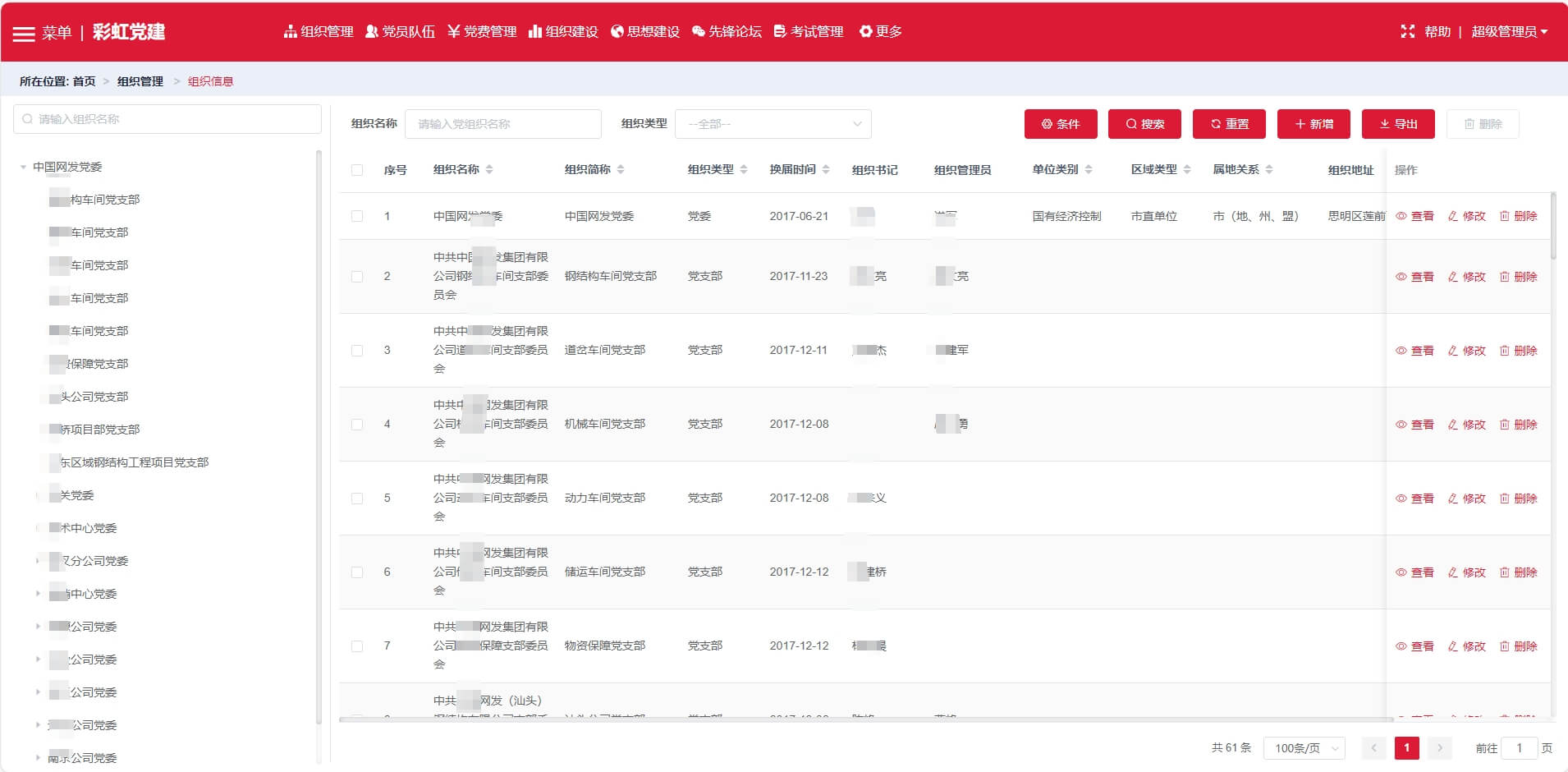Tick the select-all checkbox in table header

click(x=357, y=170)
